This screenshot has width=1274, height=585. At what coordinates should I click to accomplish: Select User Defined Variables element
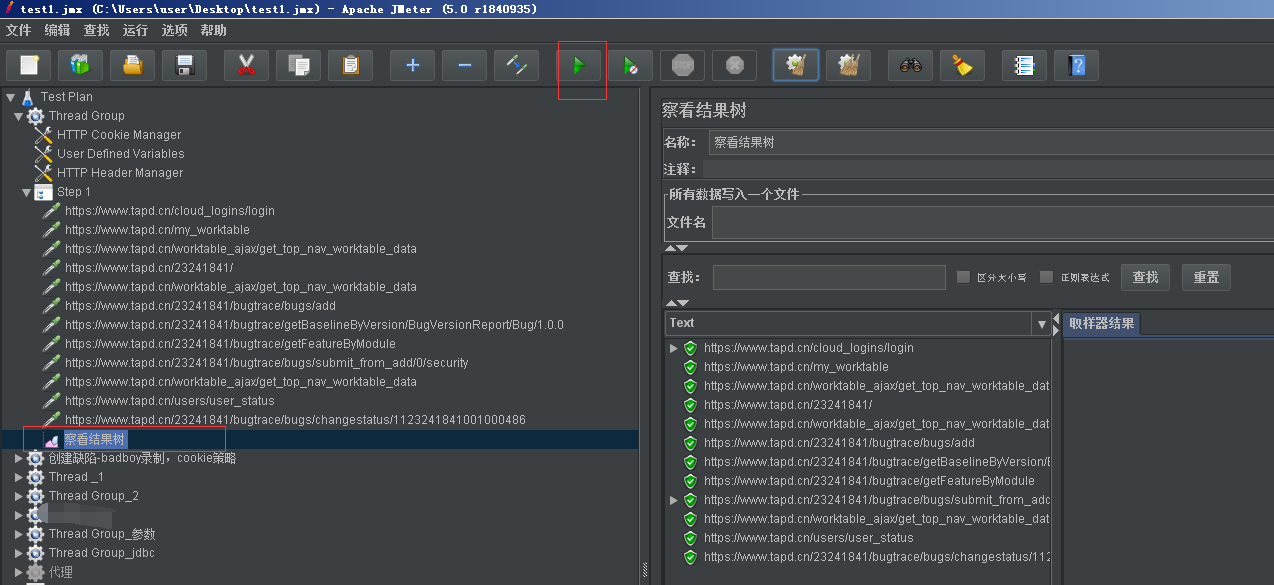point(120,154)
